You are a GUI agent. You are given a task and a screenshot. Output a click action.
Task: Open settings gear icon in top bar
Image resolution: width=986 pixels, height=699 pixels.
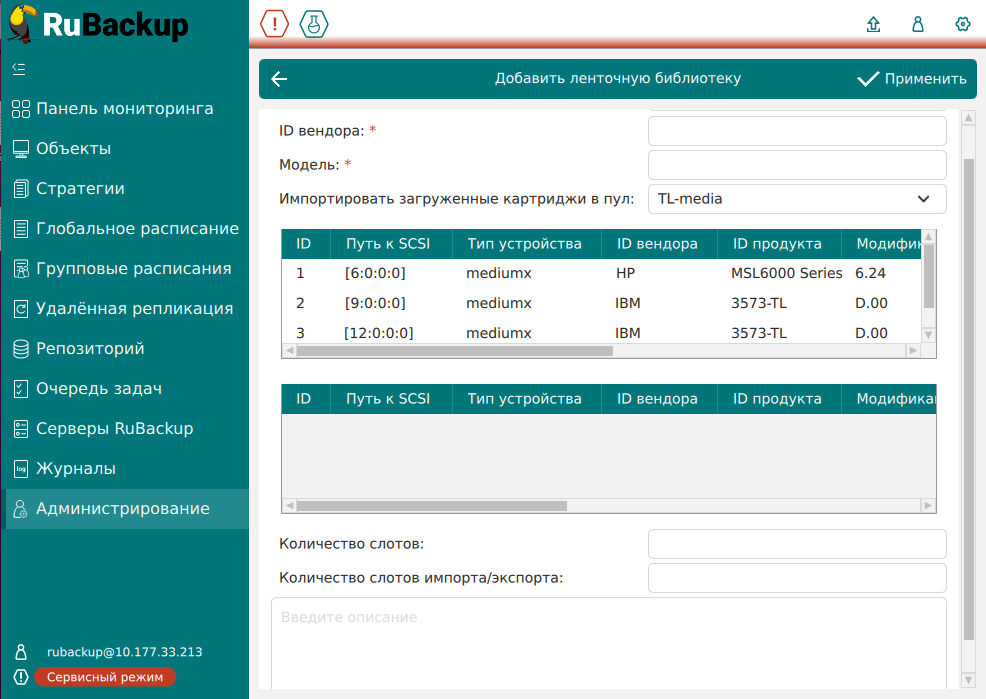click(963, 25)
